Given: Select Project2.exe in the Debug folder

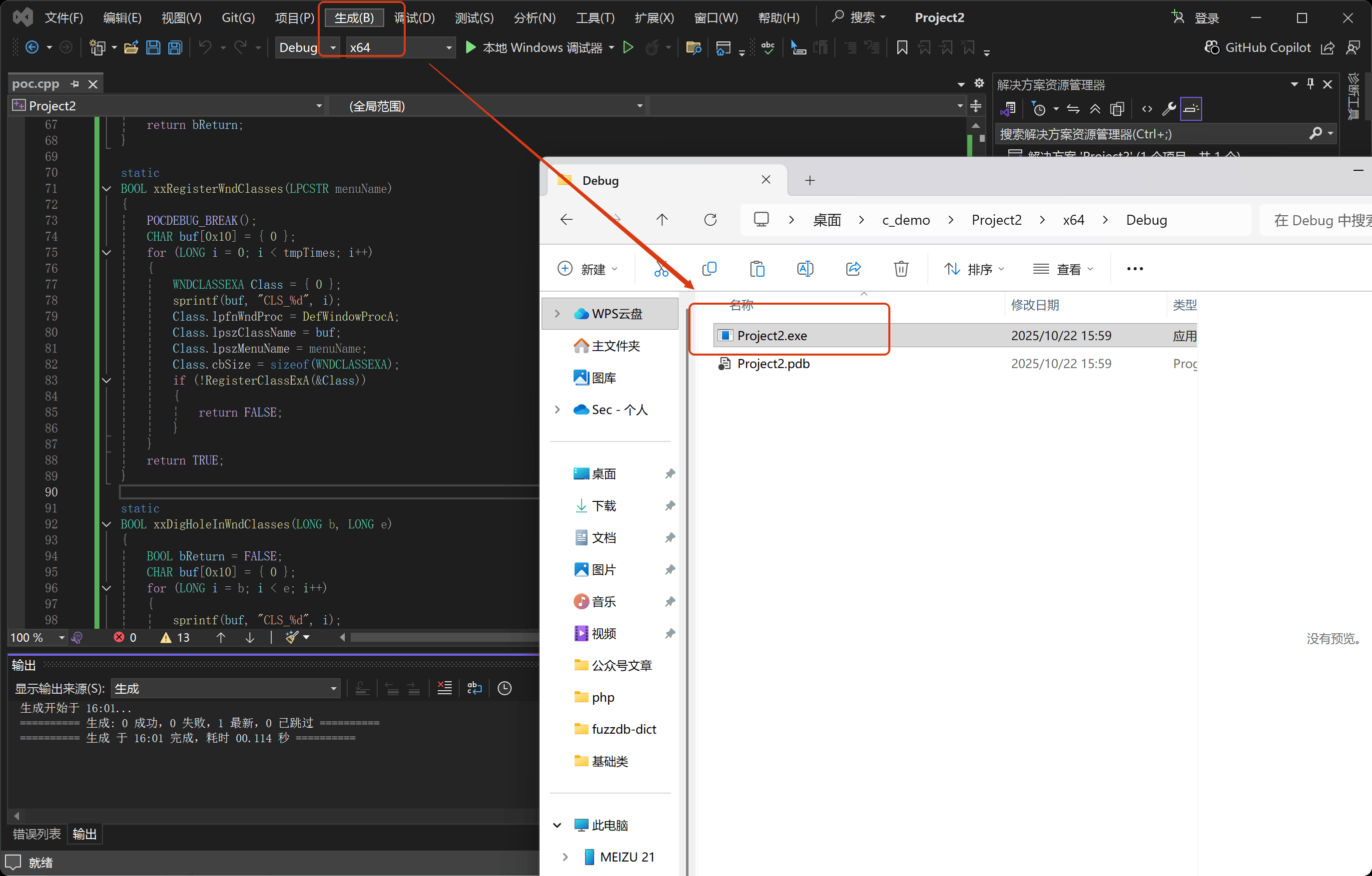Looking at the screenshot, I should [773, 336].
